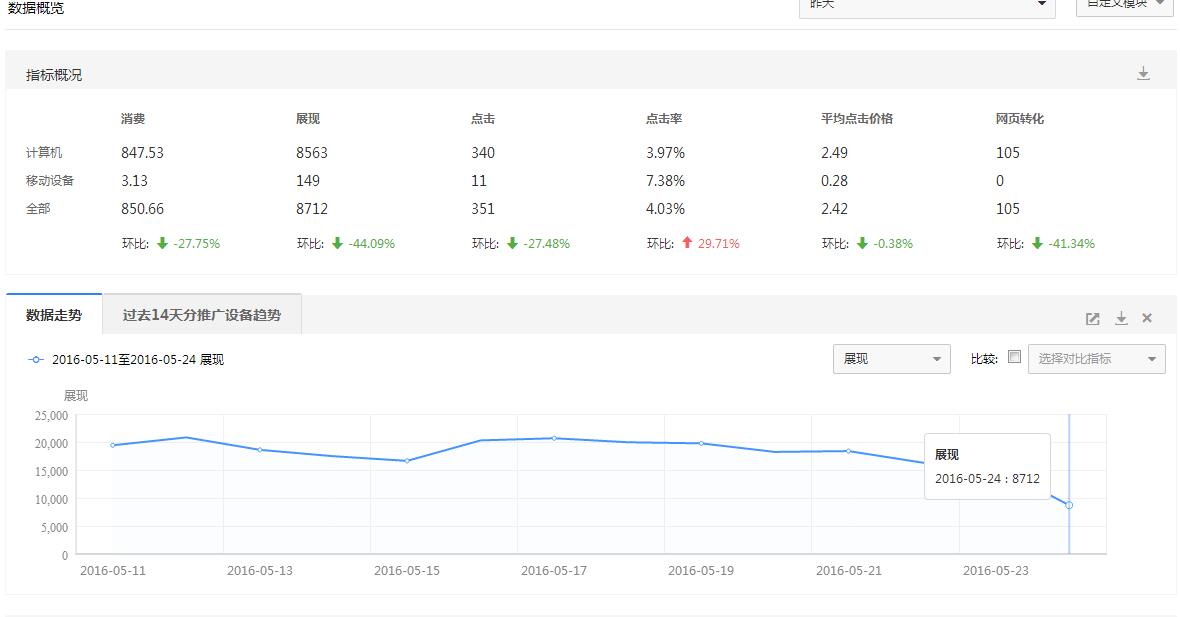The height and width of the screenshot is (617, 1180).
Task: Click the 7.38% mobile click rate value
Action: 665,181
